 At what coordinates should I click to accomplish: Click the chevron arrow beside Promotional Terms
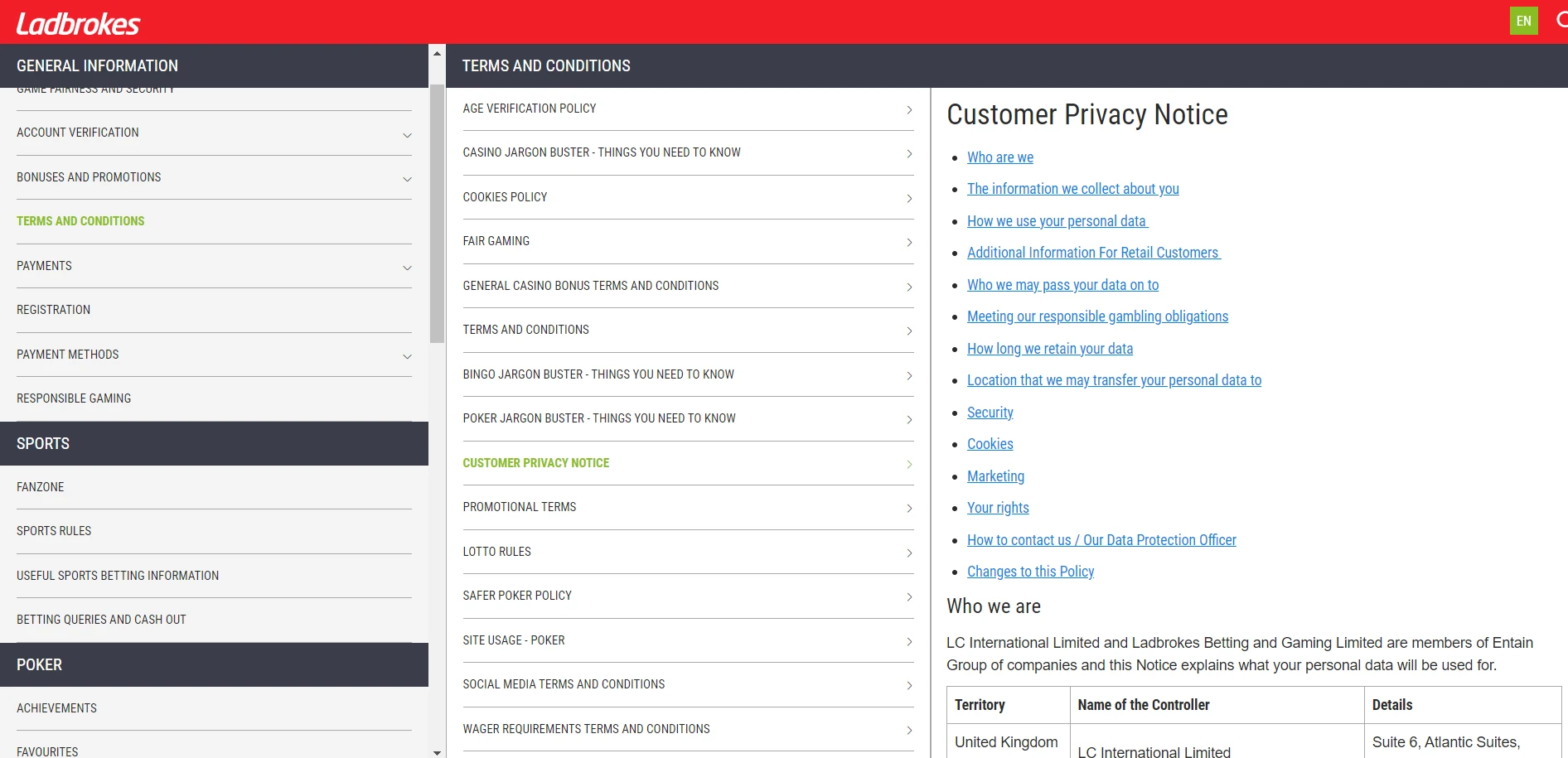[909, 509]
